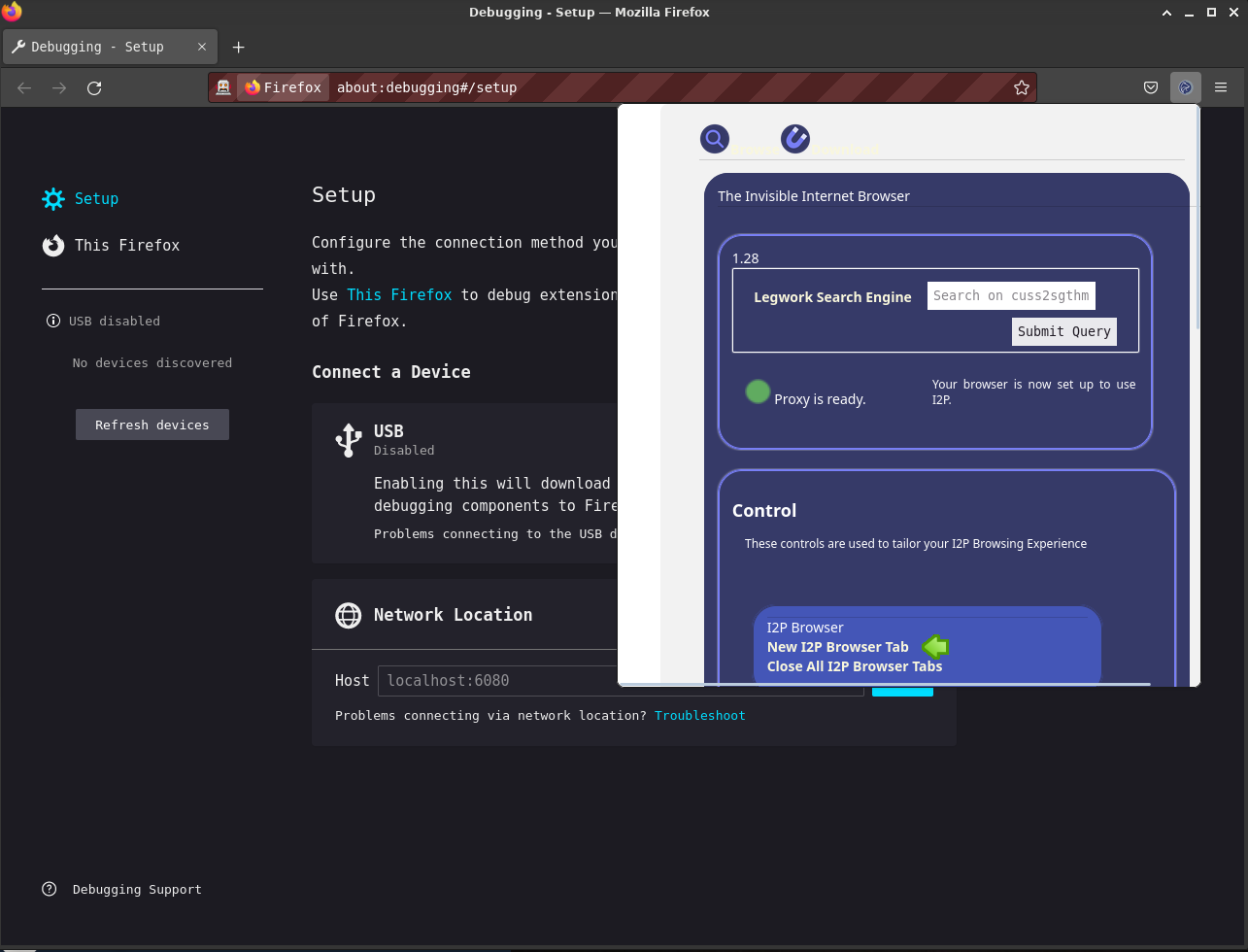1248x952 pixels.
Task: Click the robot remote-control icon in the URL bar
Action: (223, 87)
